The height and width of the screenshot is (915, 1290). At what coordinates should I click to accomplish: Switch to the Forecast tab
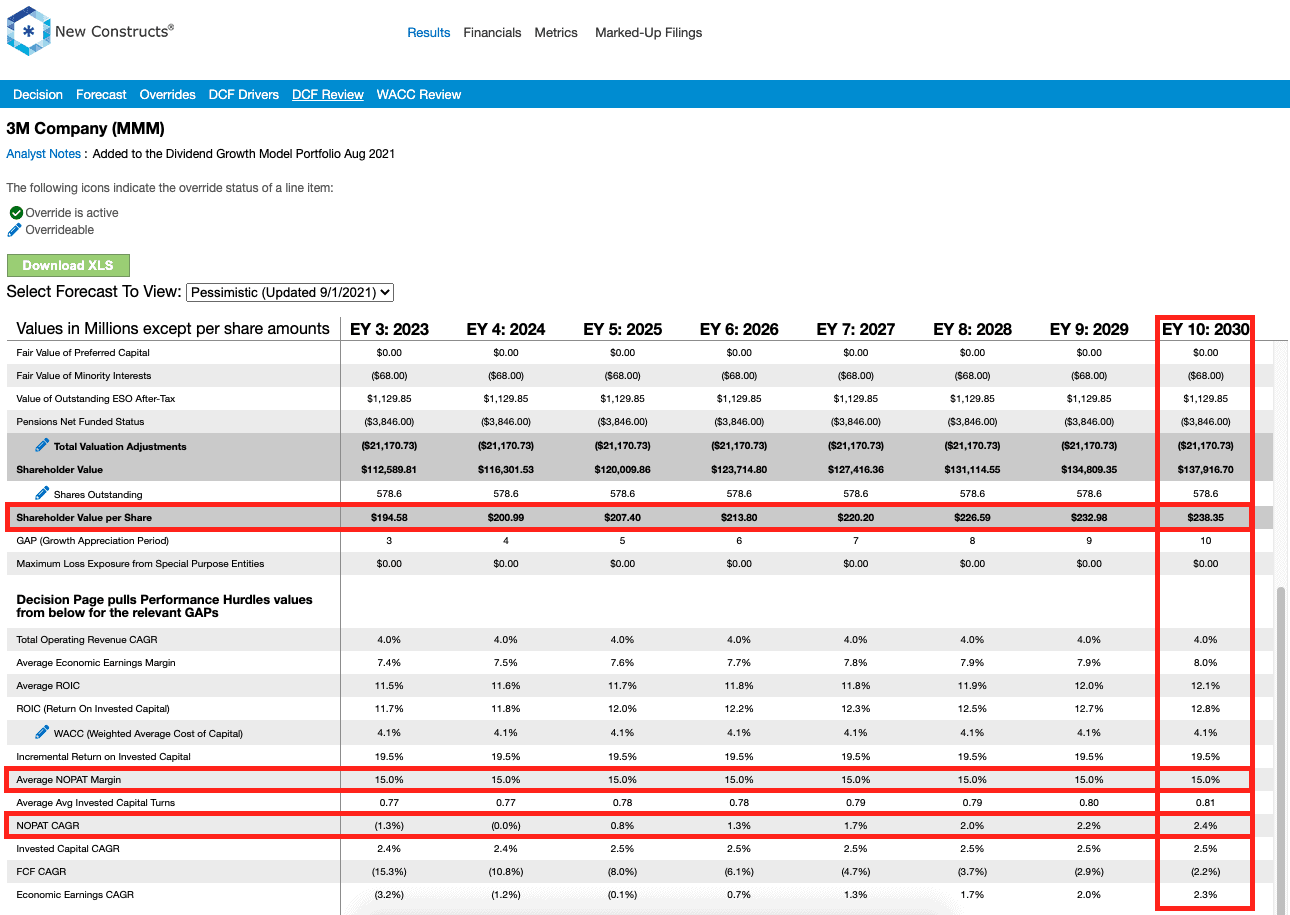click(x=101, y=95)
